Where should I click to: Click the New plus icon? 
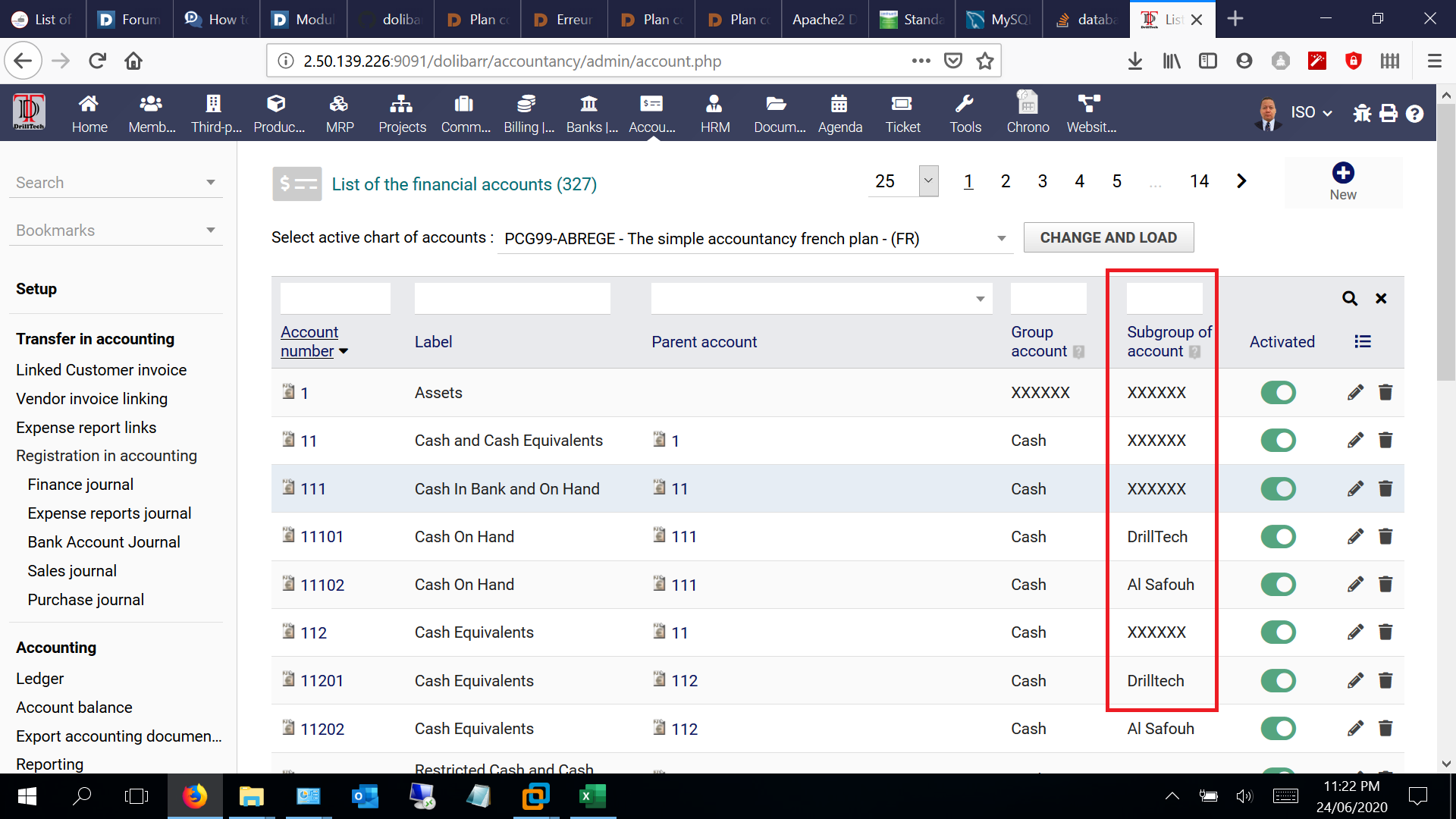1343,174
